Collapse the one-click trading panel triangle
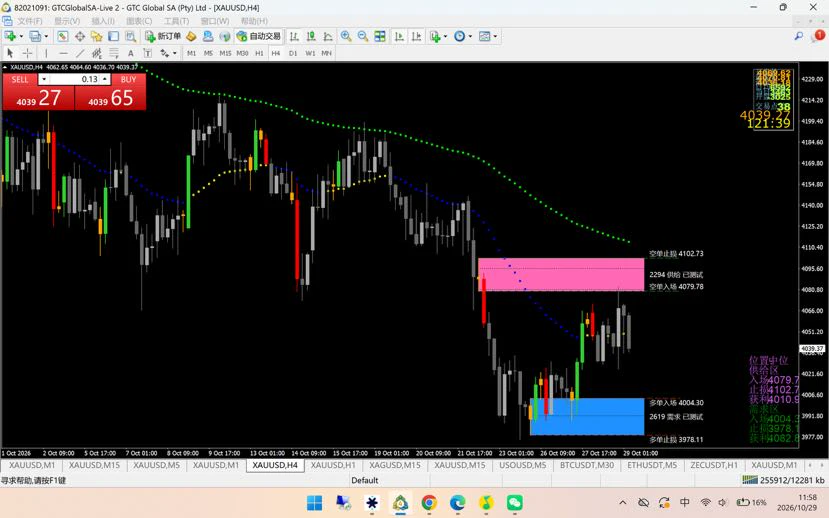The height and width of the screenshot is (518, 829). click(5, 67)
